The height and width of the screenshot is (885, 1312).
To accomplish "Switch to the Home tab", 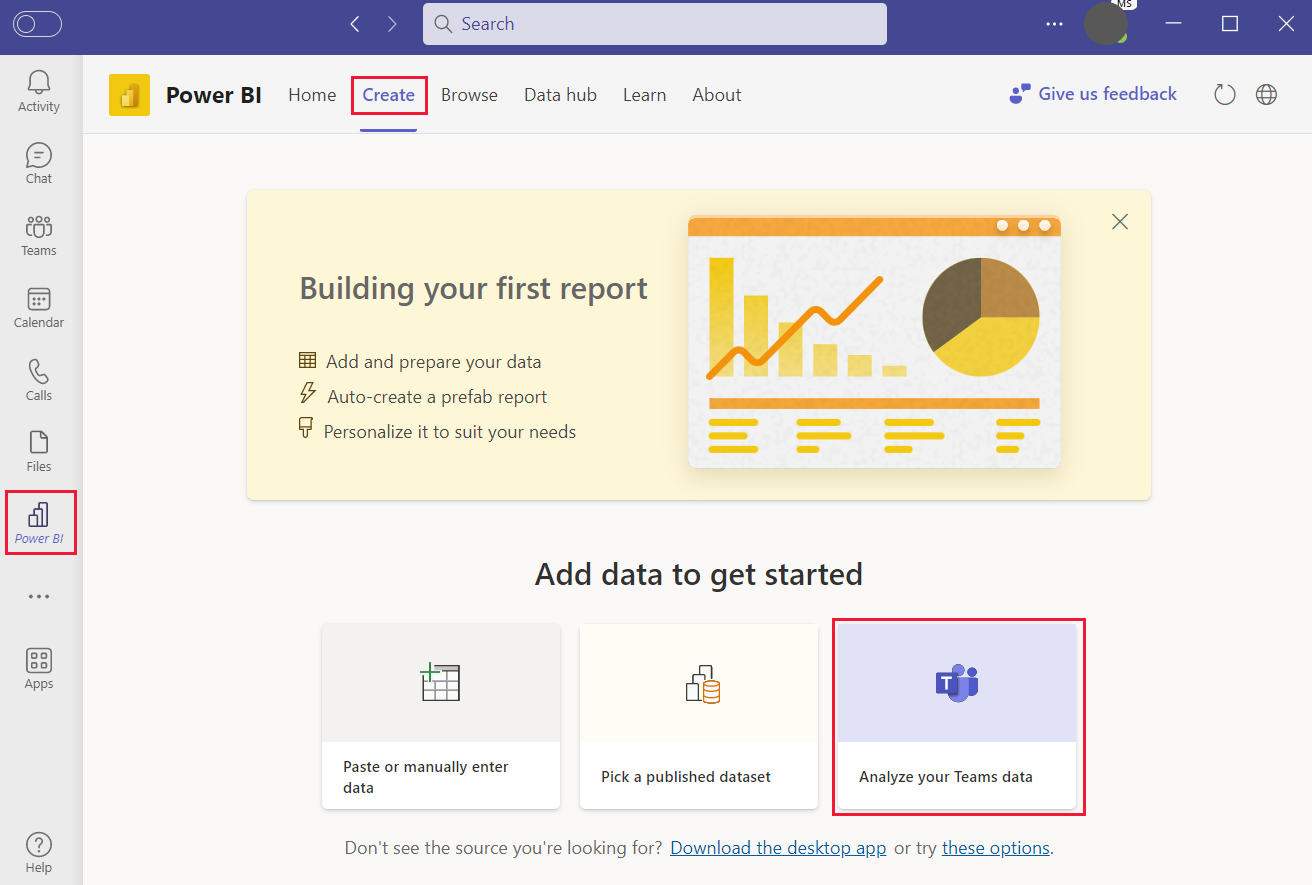I will 312,95.
